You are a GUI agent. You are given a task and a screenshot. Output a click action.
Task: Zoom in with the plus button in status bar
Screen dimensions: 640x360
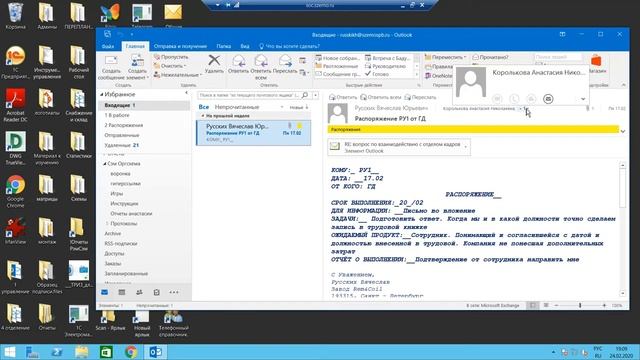[604, 305]
